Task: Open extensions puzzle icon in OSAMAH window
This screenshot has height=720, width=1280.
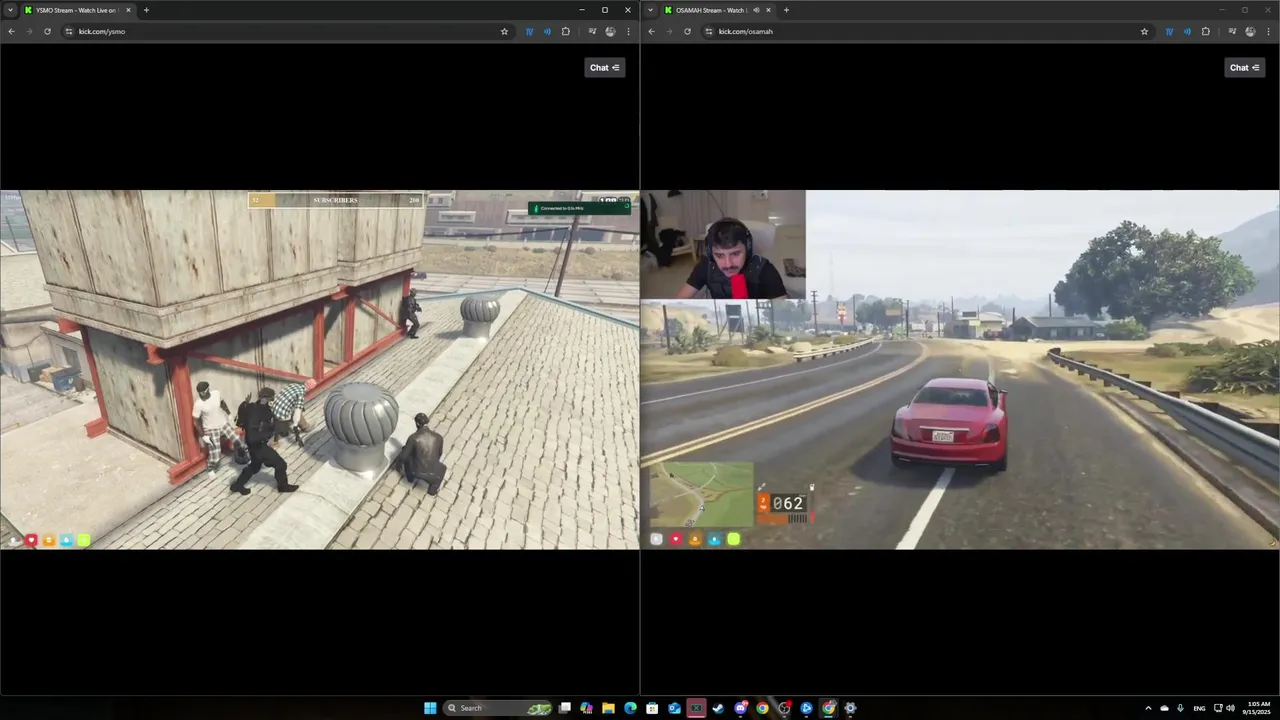Action: pos(1205,31)
